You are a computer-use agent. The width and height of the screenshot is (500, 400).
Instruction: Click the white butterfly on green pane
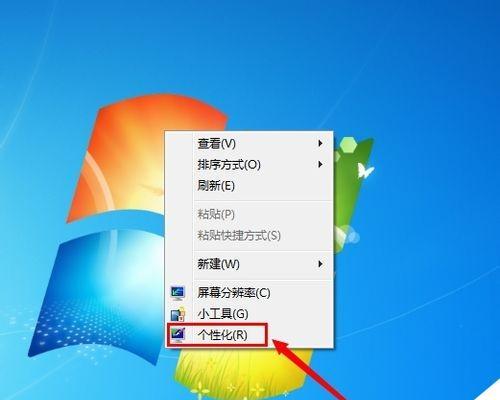click(365, 171)
